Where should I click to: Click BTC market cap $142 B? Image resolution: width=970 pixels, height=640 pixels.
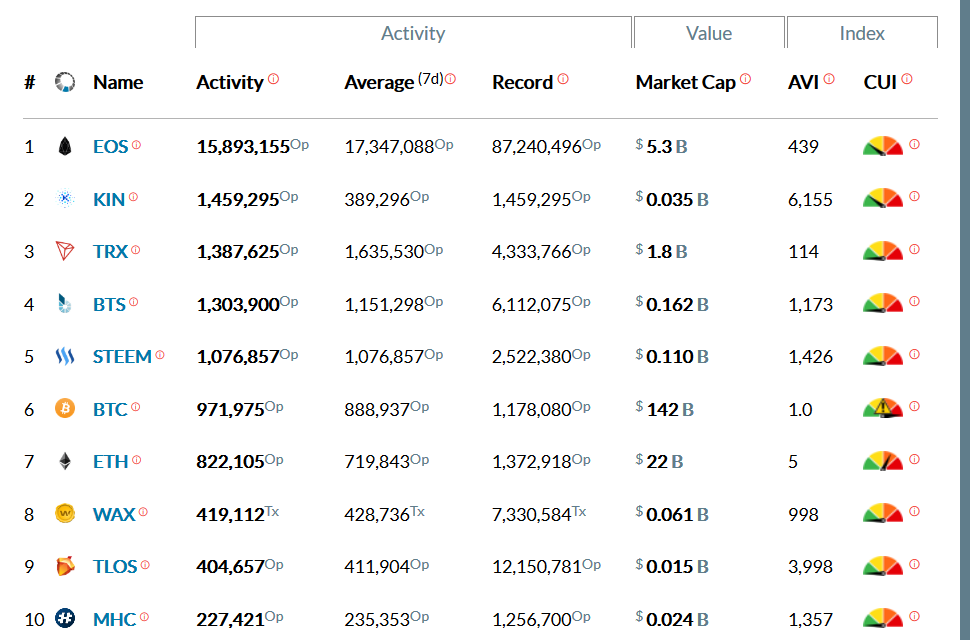click(x=665, y=409)
